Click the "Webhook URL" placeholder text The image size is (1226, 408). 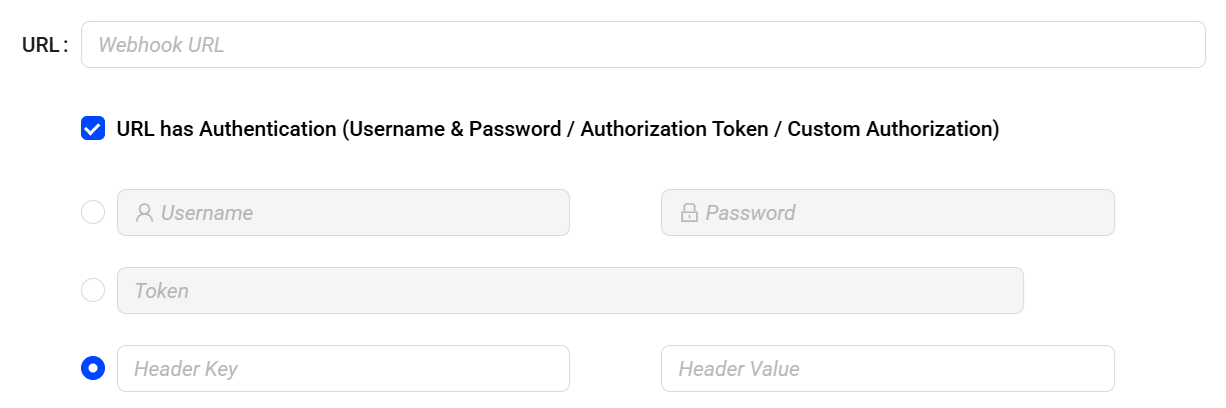[161, 45]
